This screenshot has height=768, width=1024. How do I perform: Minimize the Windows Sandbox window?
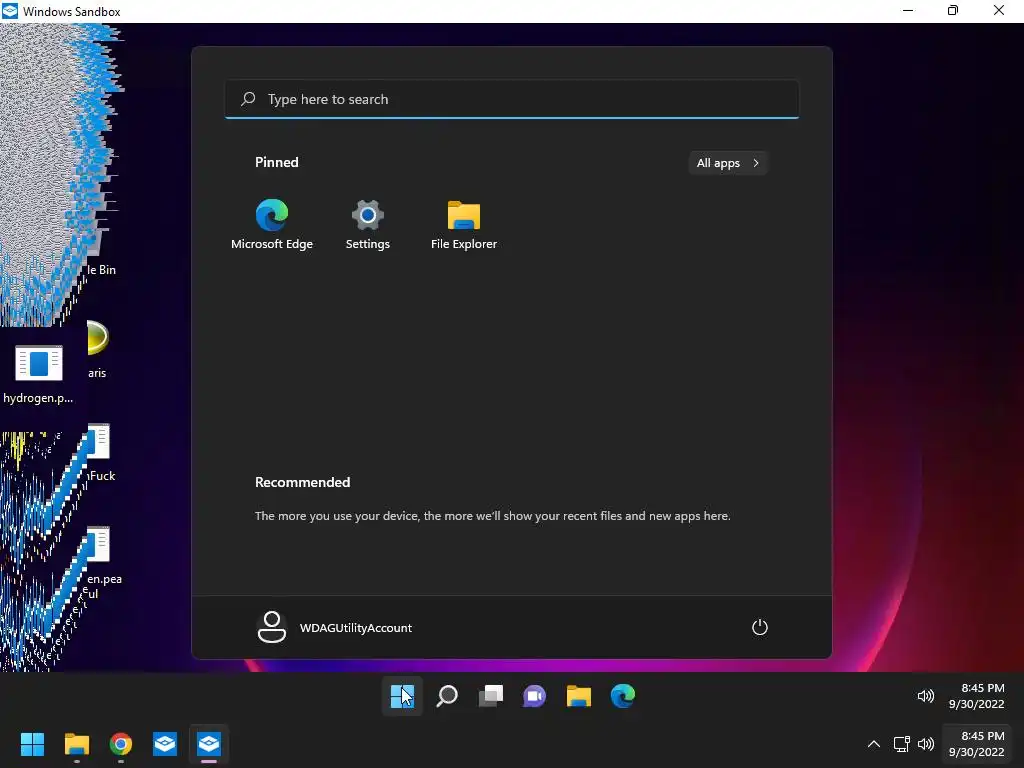(x=908, y=10)
